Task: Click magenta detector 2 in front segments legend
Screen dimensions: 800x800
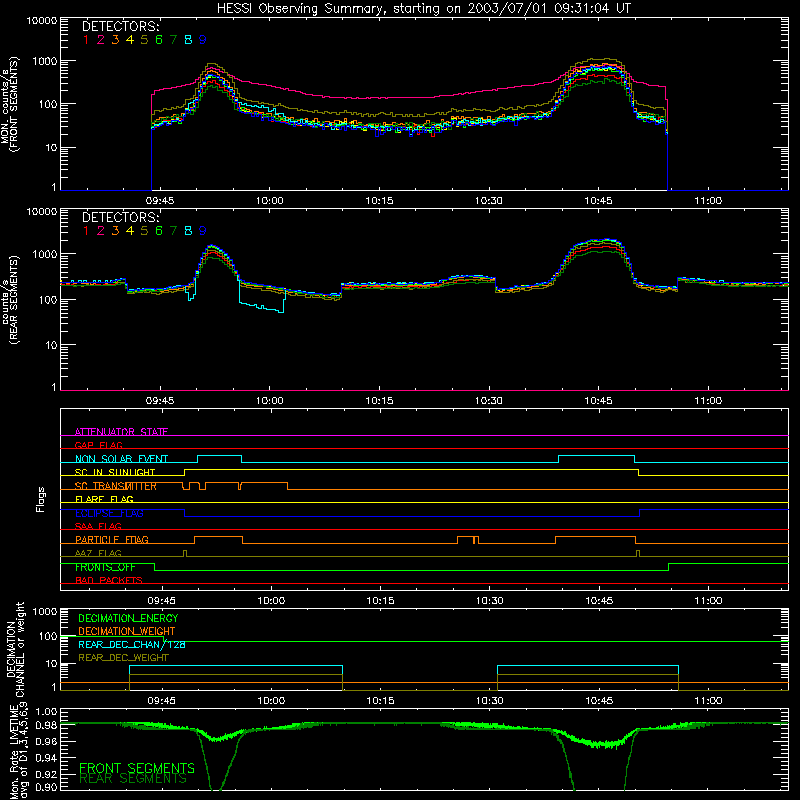Action: 101,40
